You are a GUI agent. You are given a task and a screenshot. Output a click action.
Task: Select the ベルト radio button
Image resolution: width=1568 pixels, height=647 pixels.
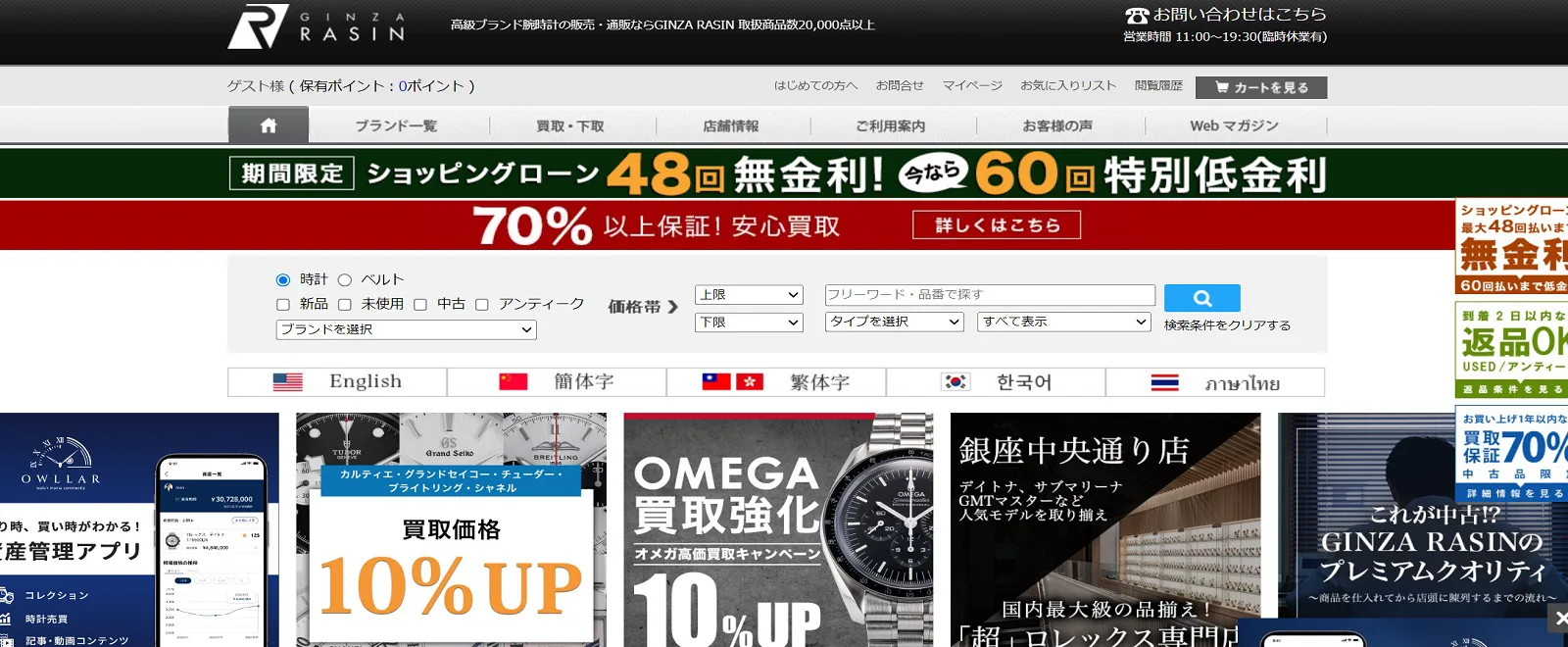345,280
